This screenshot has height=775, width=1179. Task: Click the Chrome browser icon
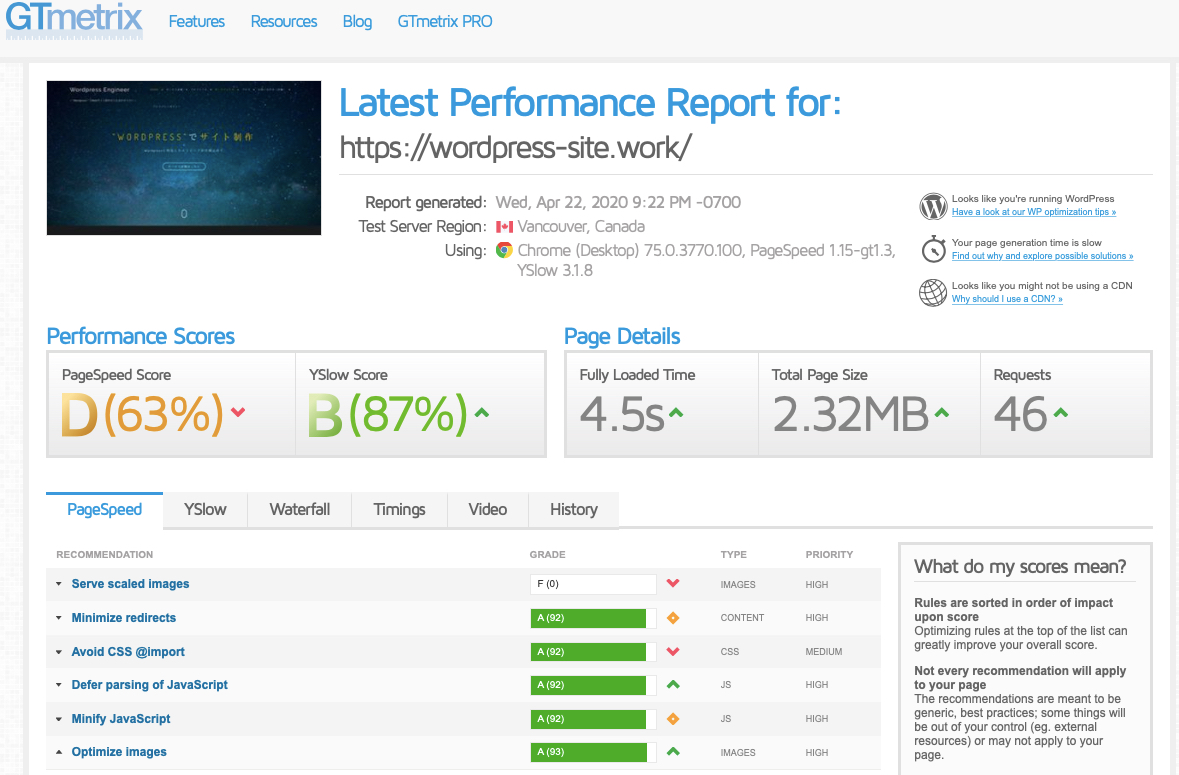(505, 250)
